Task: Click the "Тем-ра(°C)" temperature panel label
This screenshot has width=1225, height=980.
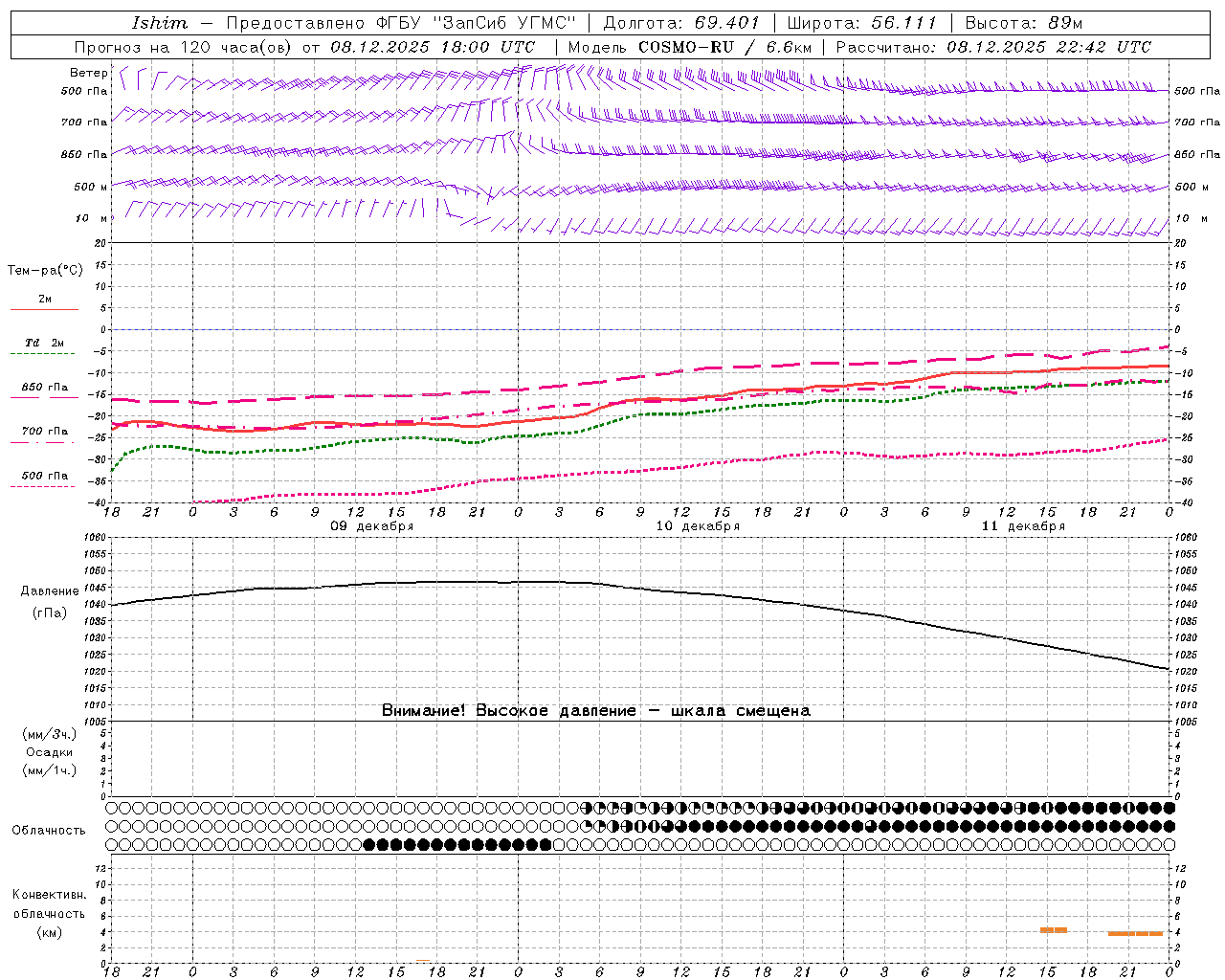Action: pos(45,271)
